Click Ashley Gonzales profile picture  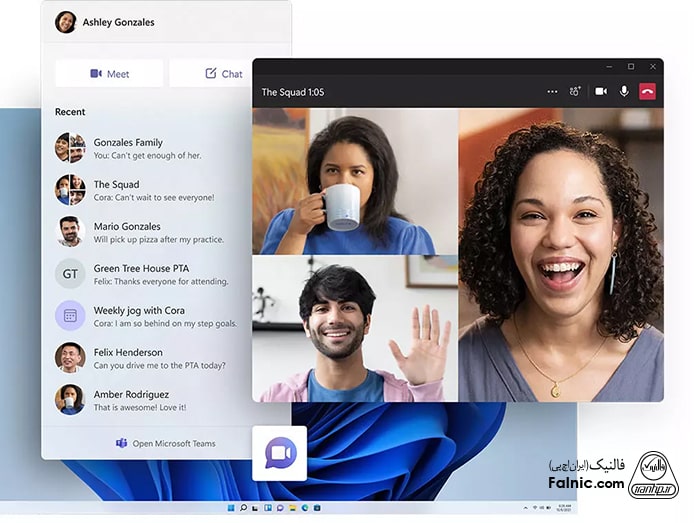(66, 22)
